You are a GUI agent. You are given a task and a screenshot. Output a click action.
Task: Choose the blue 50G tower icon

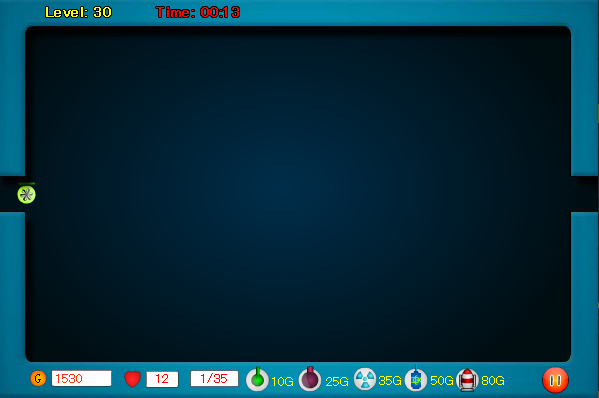click(416, 379)
